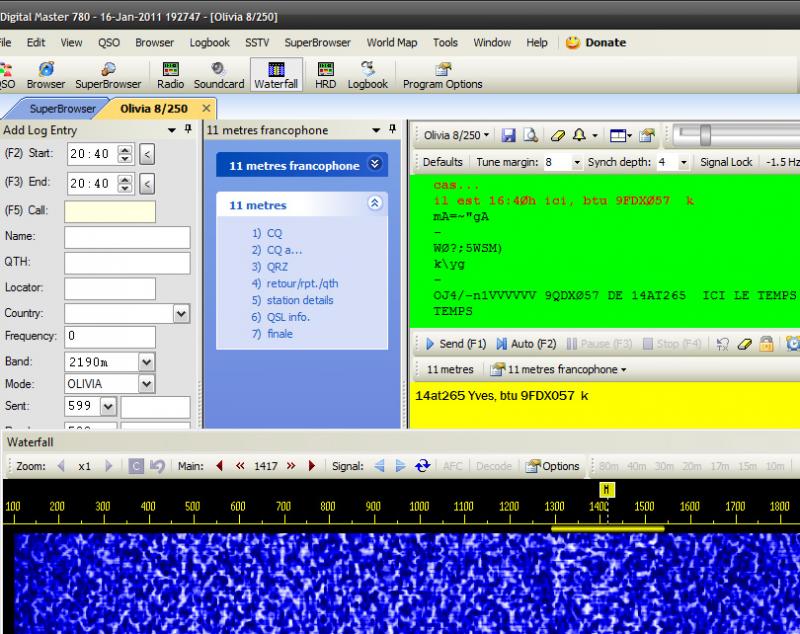
Task: Toggle Auto (F2) sending
Action: pyautogui.click(x=527, y=344)
